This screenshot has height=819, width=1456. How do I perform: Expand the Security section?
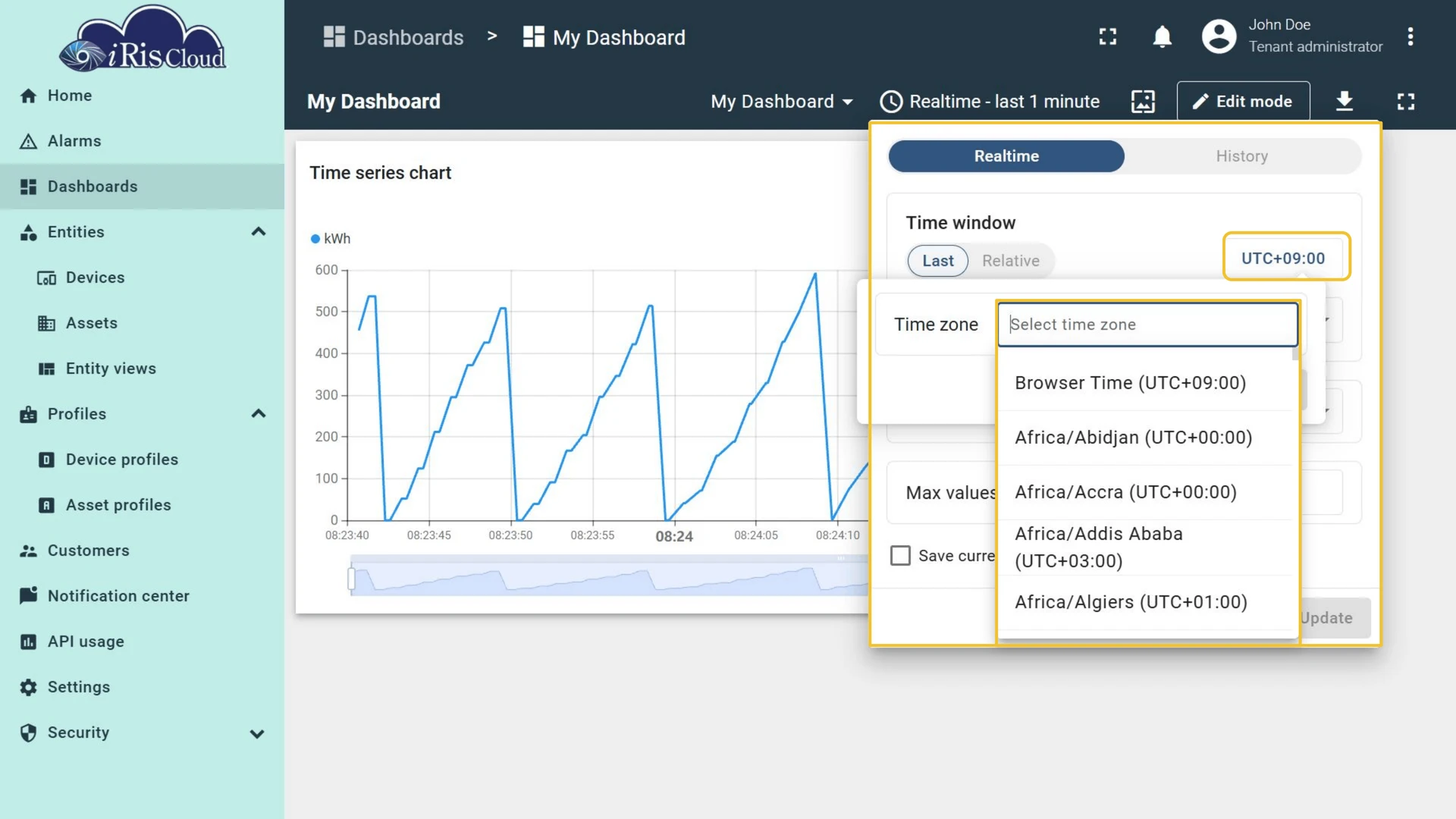click(x=257, y=733)
